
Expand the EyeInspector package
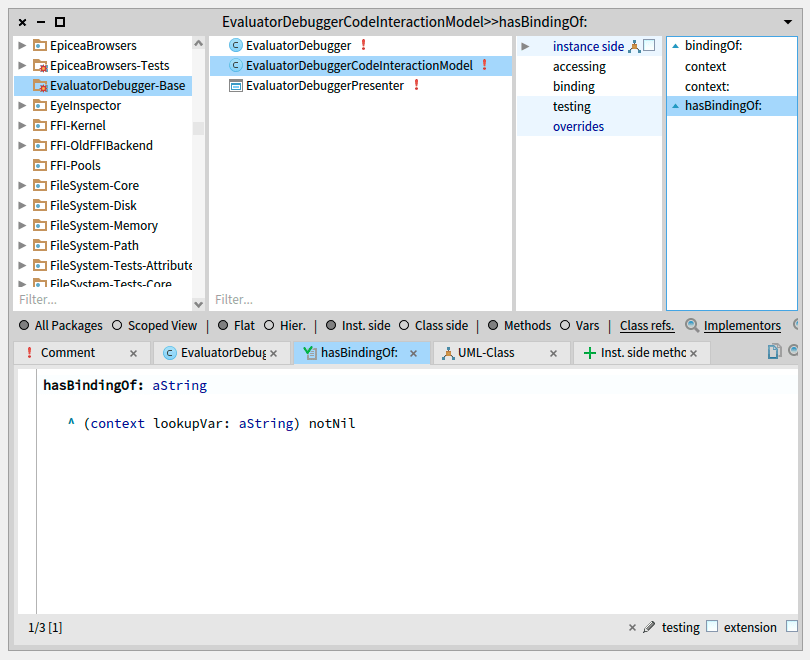[x=22, y=106]
